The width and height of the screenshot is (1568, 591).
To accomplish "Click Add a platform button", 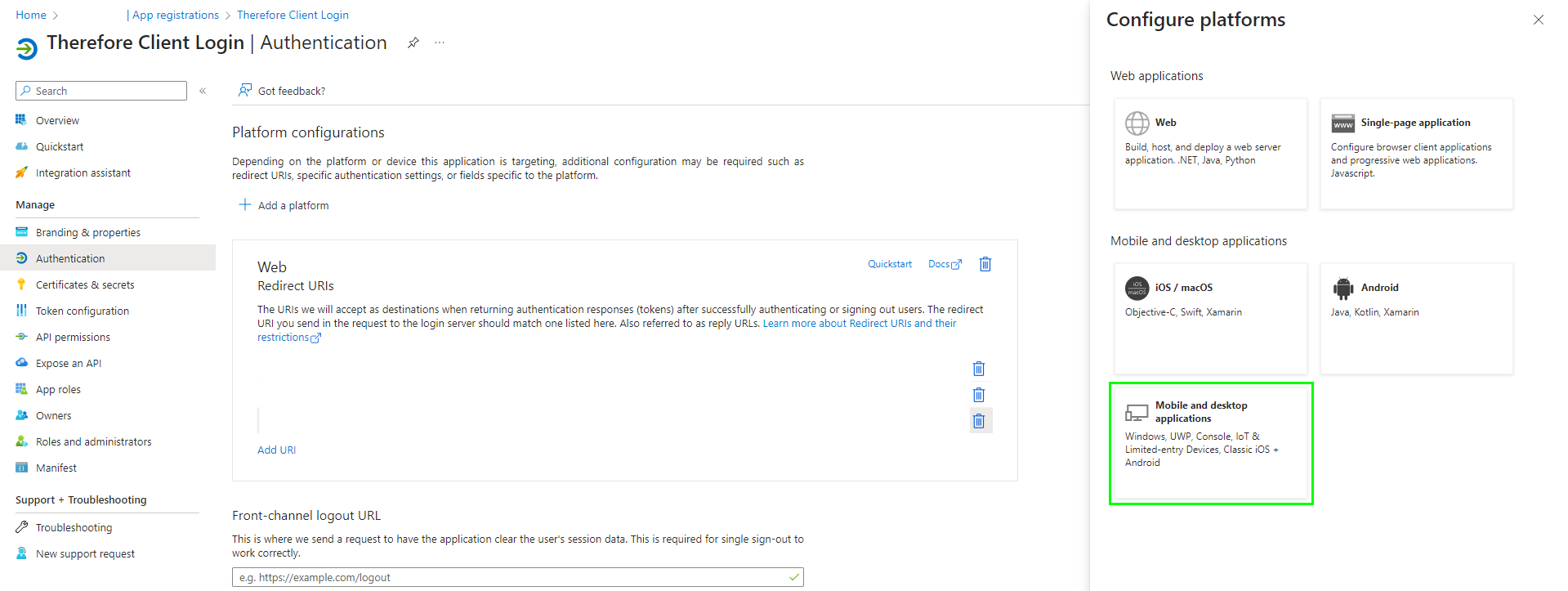I will coord(284,205).
